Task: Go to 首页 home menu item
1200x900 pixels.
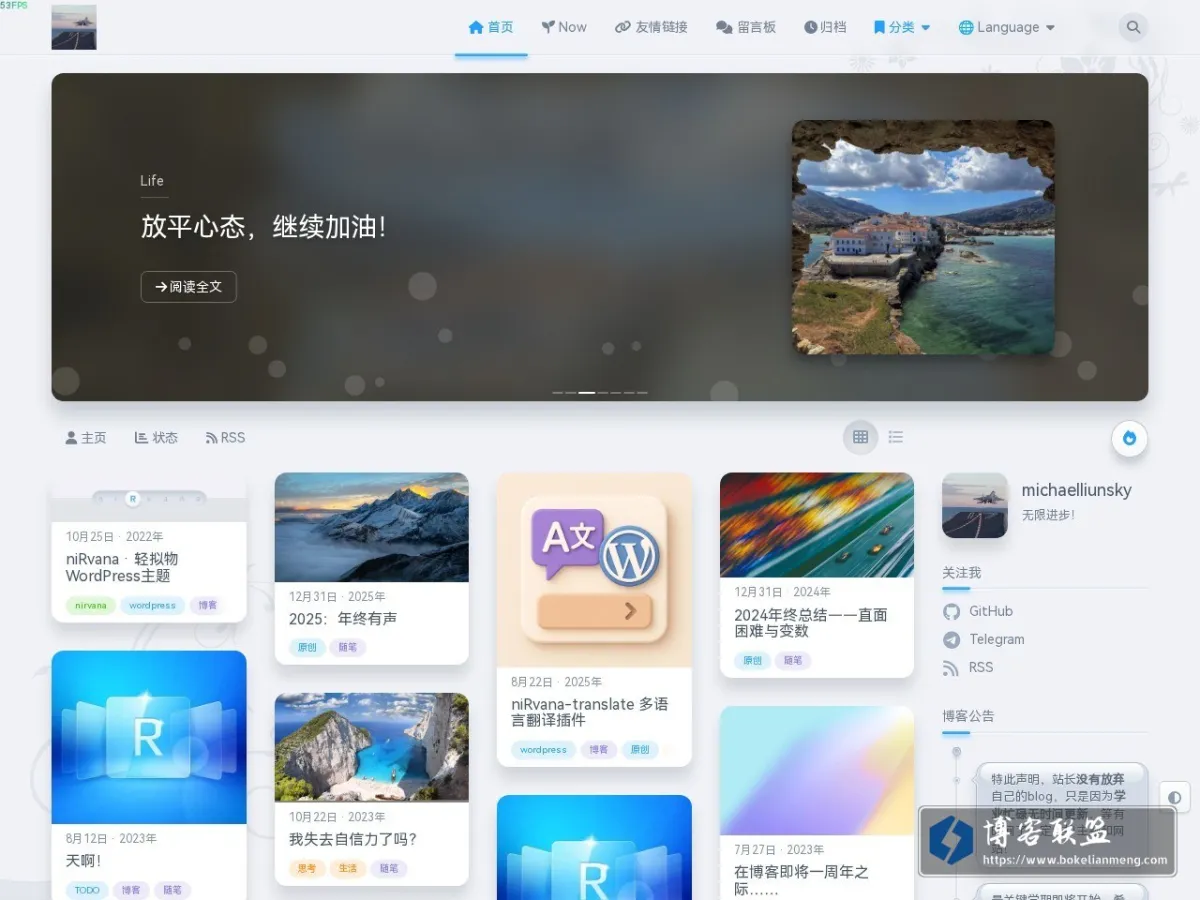Action: click(x=491, y=27)
